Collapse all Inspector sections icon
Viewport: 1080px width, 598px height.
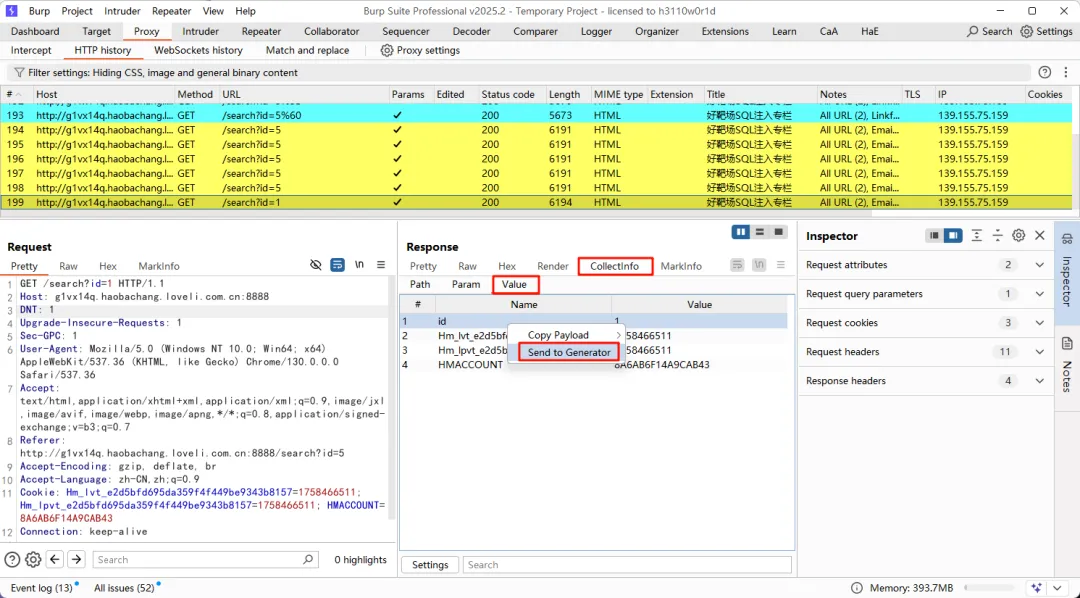(997, 236)
